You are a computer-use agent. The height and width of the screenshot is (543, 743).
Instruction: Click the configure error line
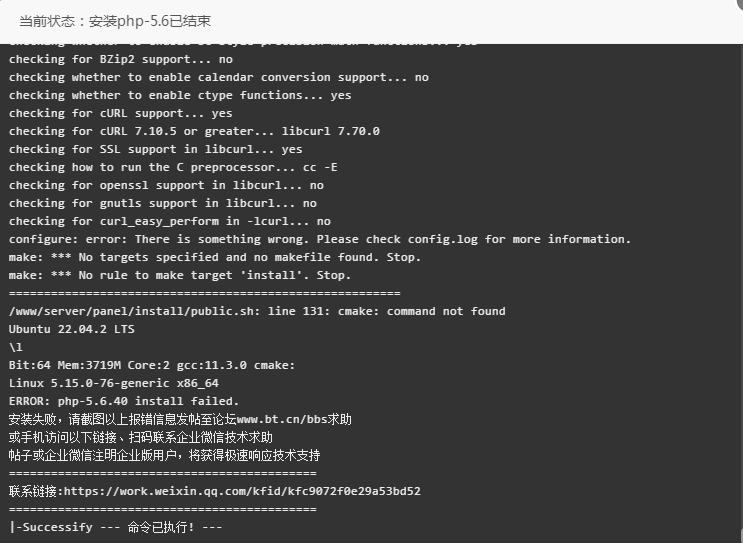coord(320,239)
